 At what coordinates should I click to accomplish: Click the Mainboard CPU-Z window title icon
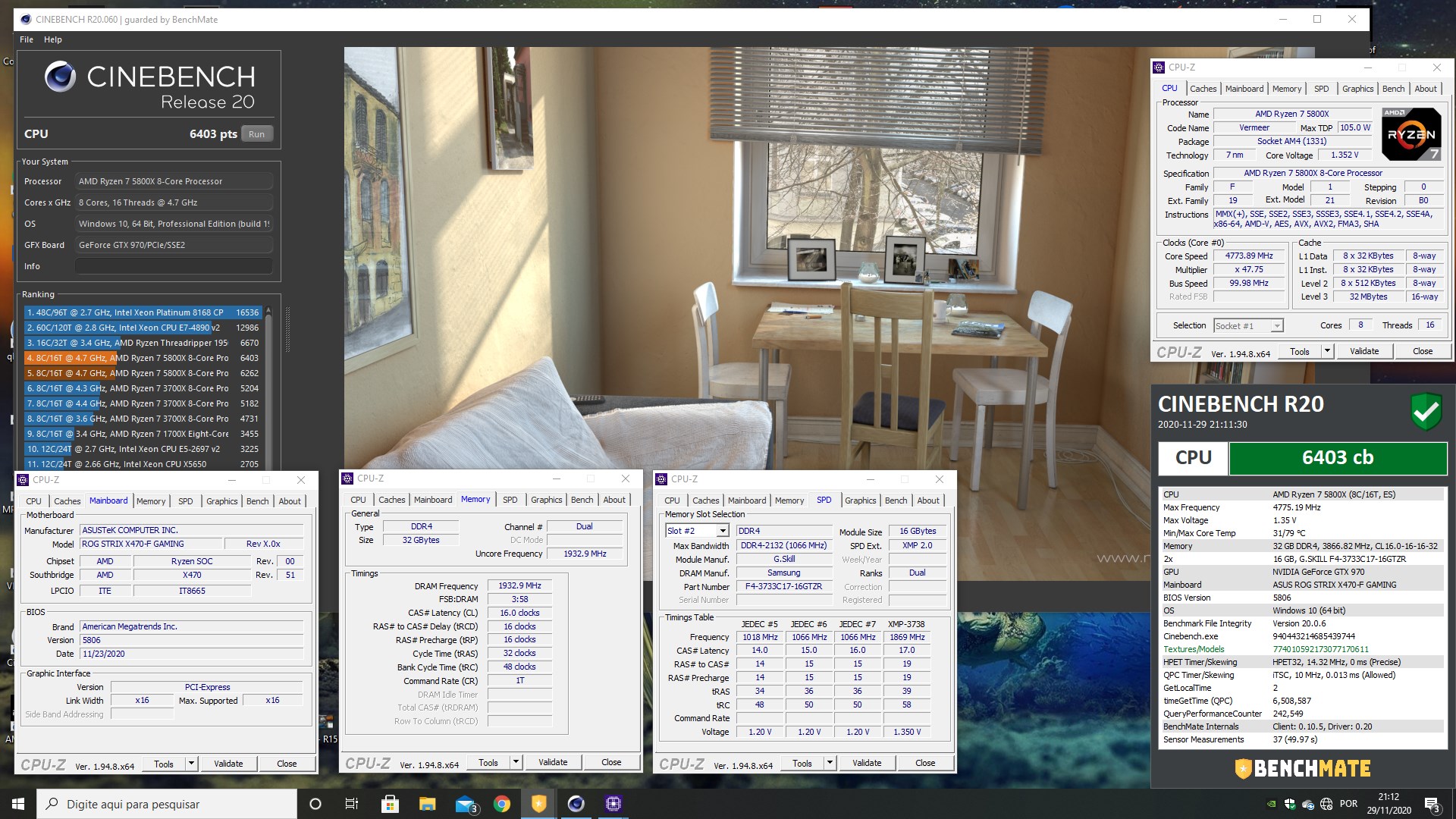point(23,480)
